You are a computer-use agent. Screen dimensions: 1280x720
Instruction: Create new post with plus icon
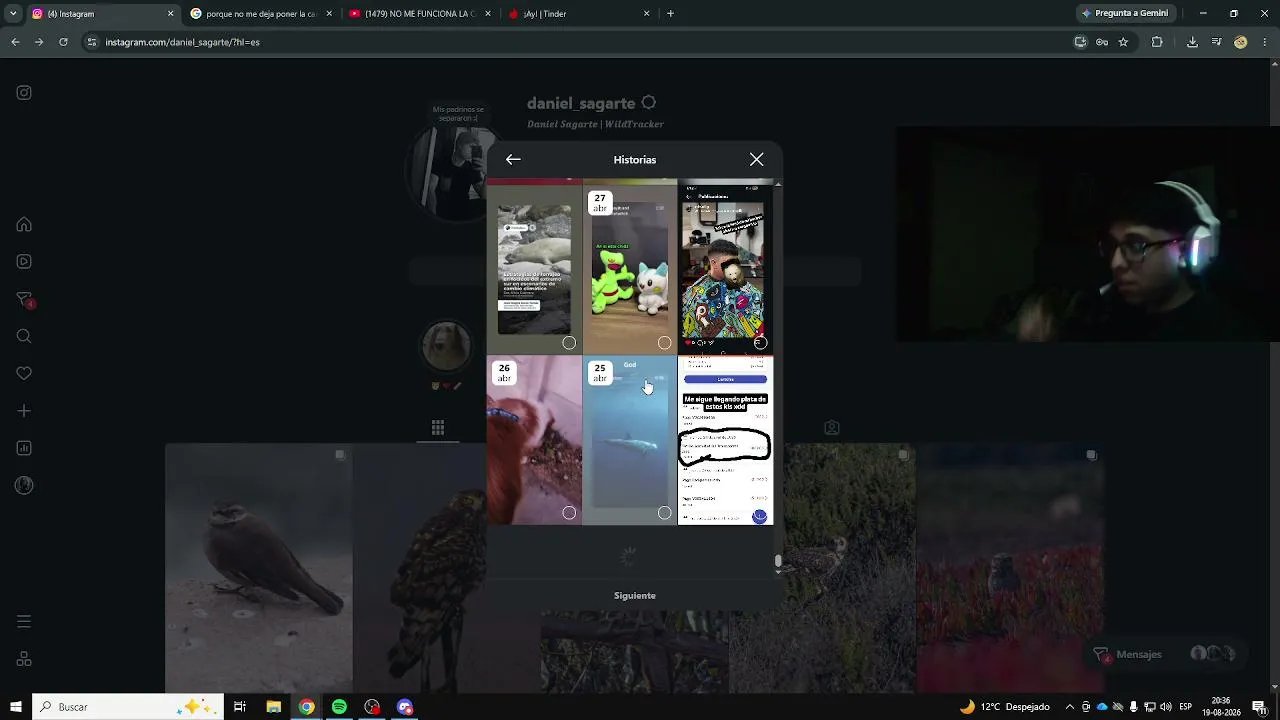(x=24, y=411)
